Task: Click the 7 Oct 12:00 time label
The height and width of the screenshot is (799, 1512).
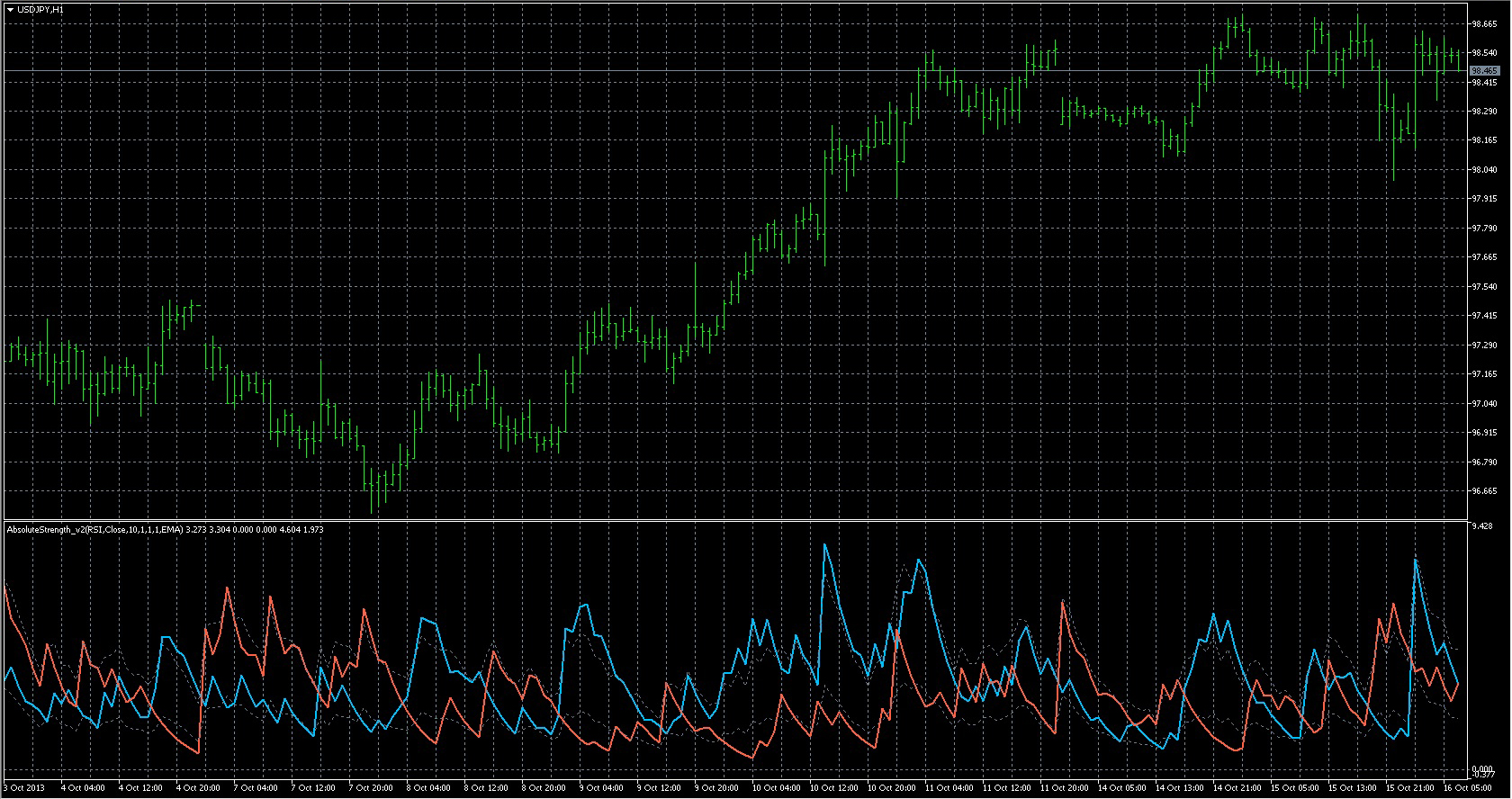Action: pyautogui.click(x=313, y=788)
